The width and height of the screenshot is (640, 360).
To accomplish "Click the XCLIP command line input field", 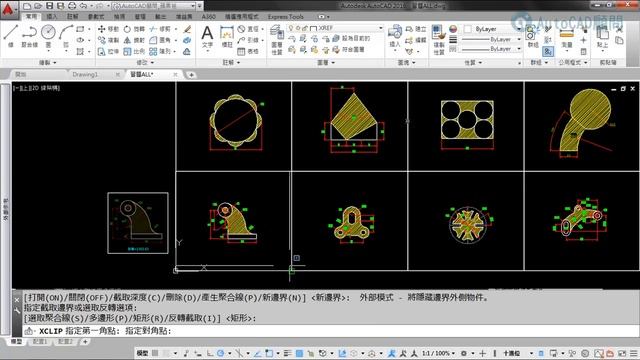I will (331, 331).
